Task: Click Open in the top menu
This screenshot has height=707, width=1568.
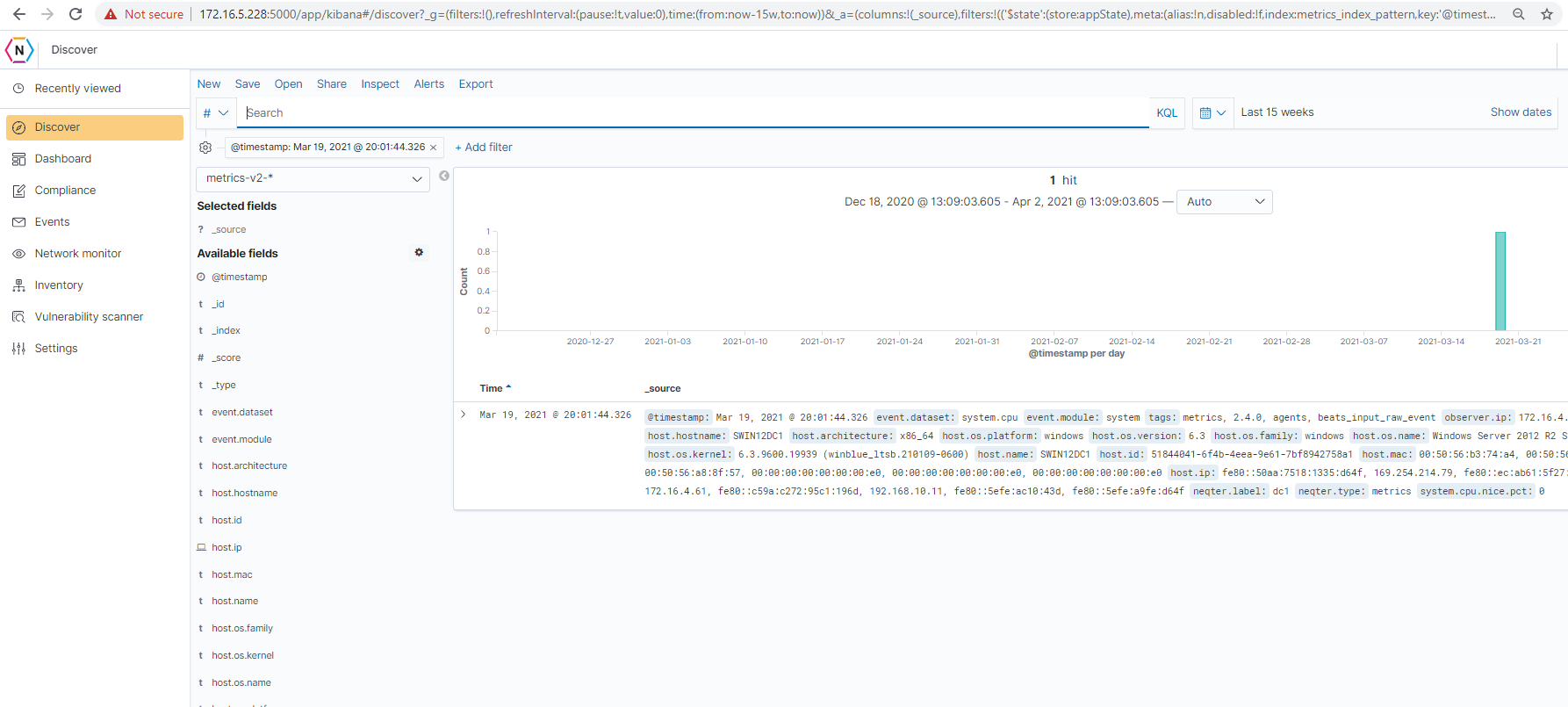Action: [x=288, y=84]
